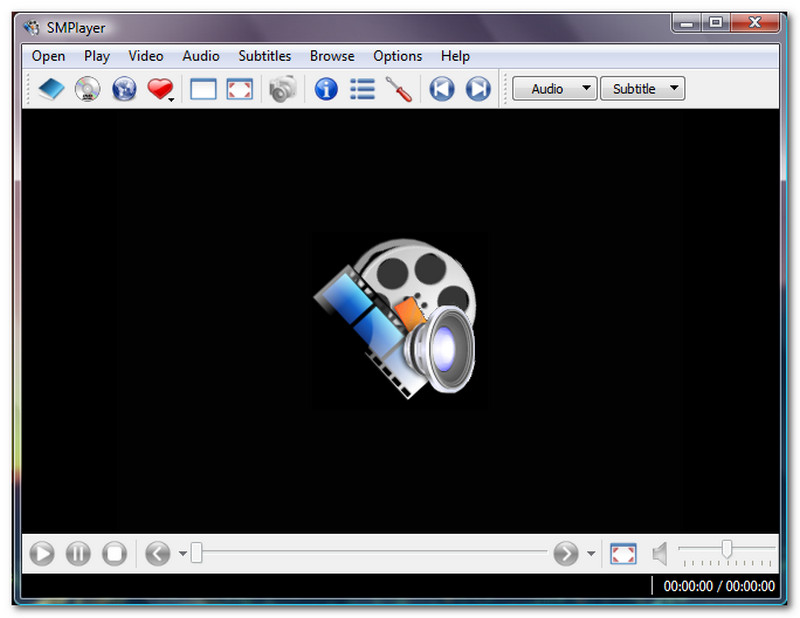Expand the forward options dropdown arrow
This screenshot has width=800, height=618.
tap(591, 553)
